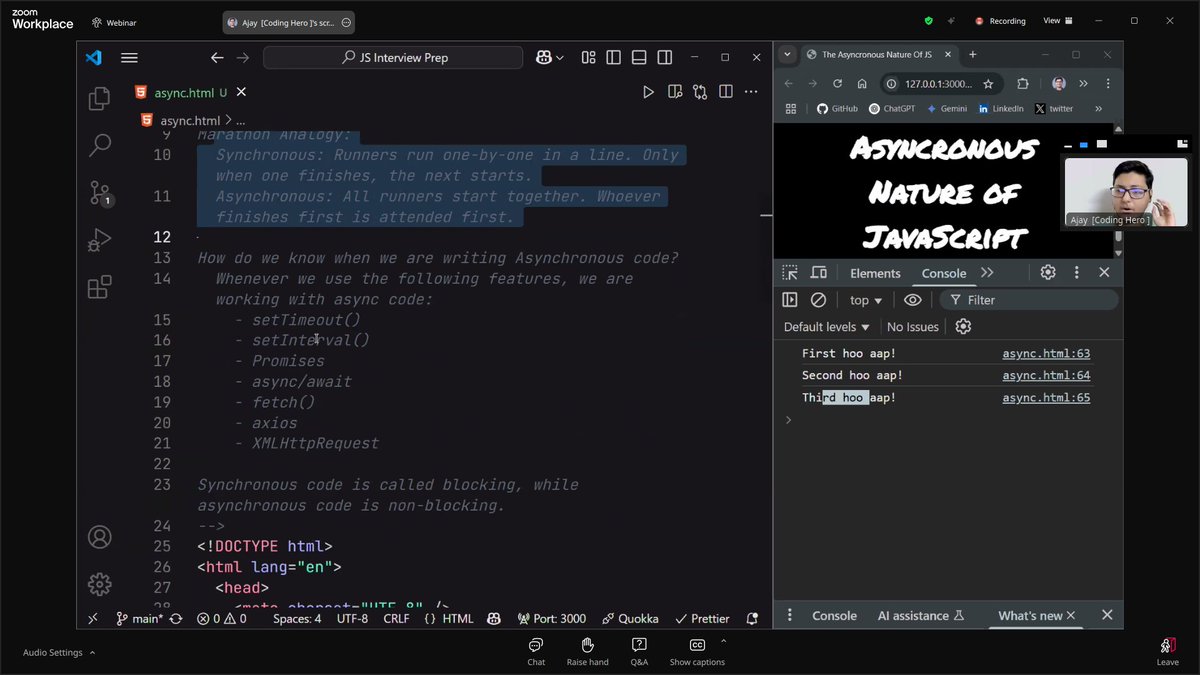Screen dimensions: 1200x675
Task: Toggle the secondary side bar
Action: 664,58
